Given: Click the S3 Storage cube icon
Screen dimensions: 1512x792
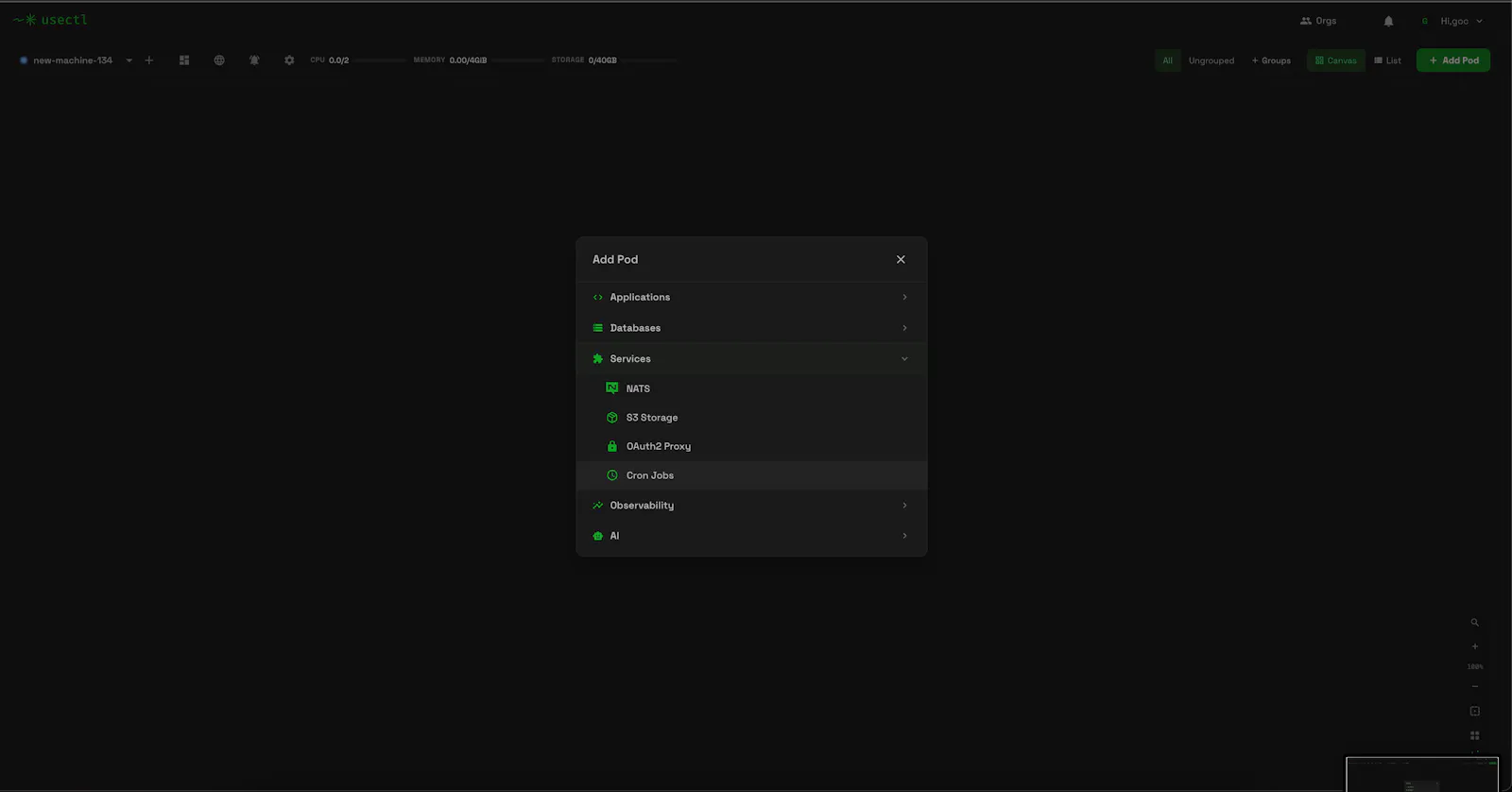Looking at the screenshot, I should (x=612, y=418).
